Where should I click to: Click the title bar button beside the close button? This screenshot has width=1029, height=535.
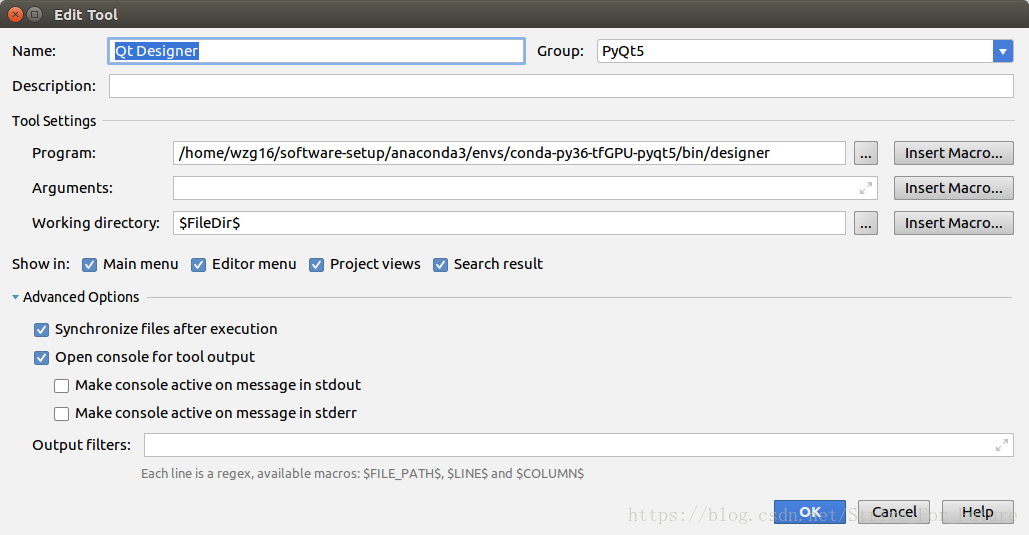coord(35,14)
